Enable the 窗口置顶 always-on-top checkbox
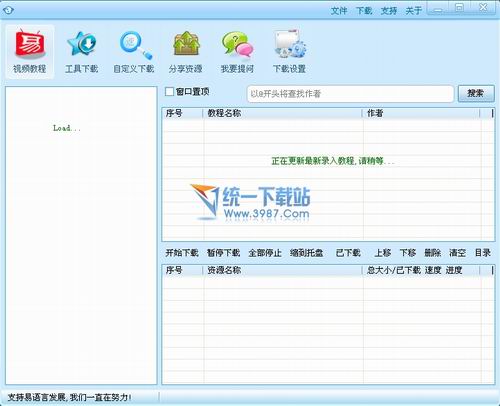500x406 pixels. [x=169, y=92]
